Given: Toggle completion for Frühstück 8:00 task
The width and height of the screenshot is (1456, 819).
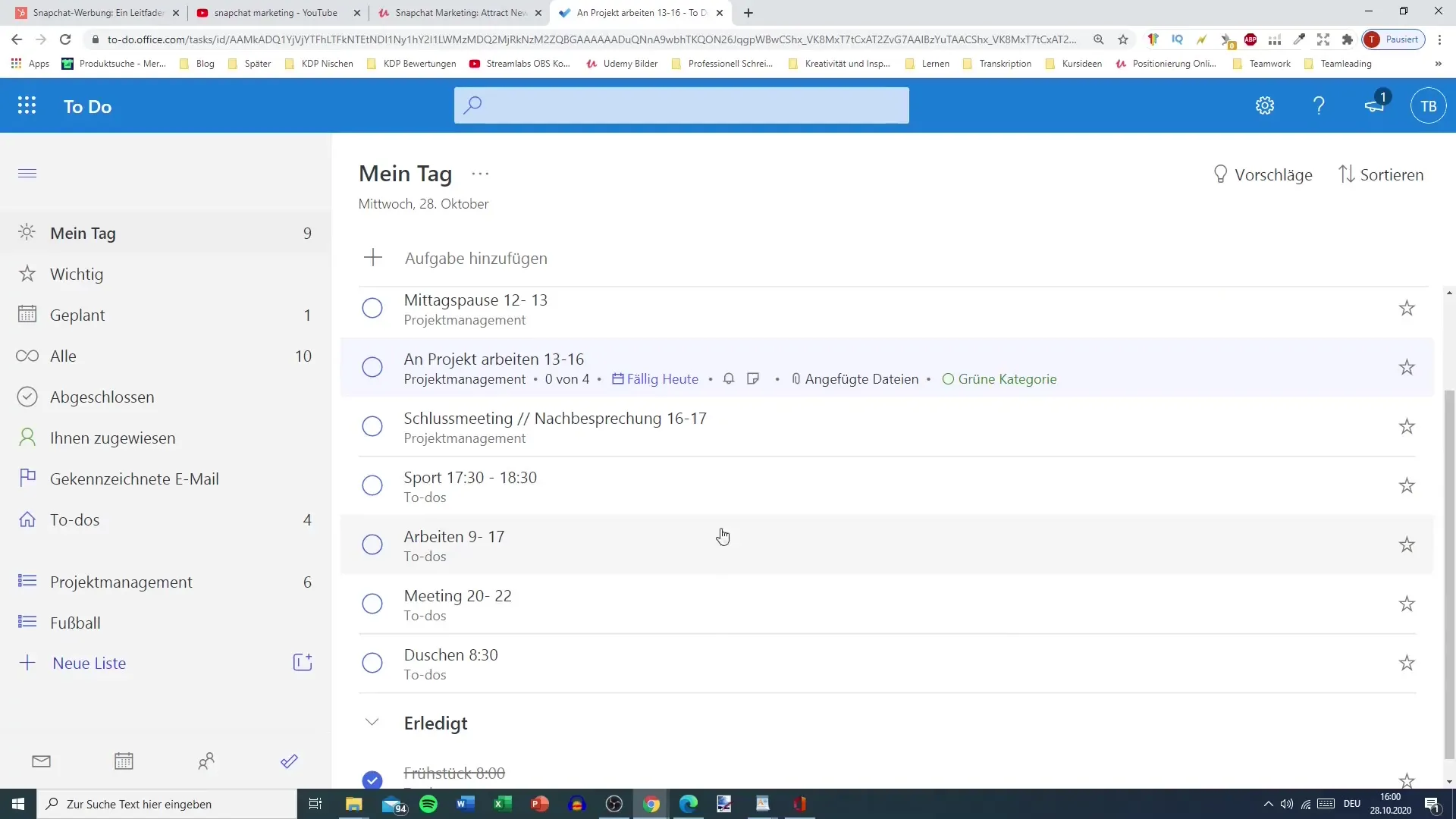Looking at the screenshot, I should click(372, 780).
